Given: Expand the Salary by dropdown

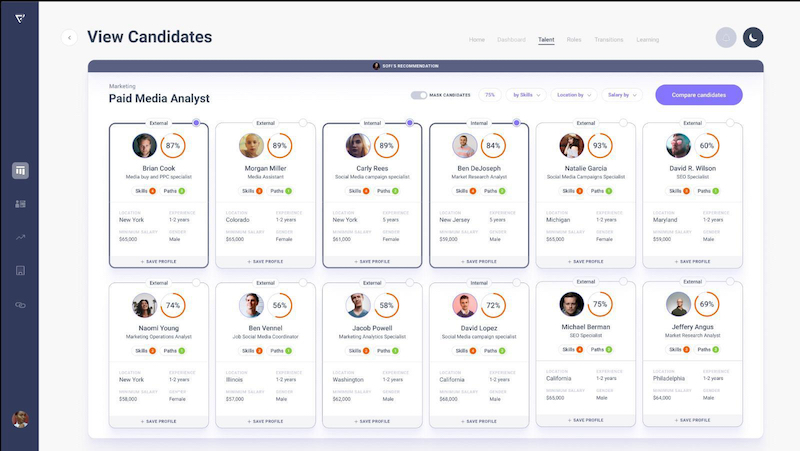Looking at the screenshot, I should point(622,95).
